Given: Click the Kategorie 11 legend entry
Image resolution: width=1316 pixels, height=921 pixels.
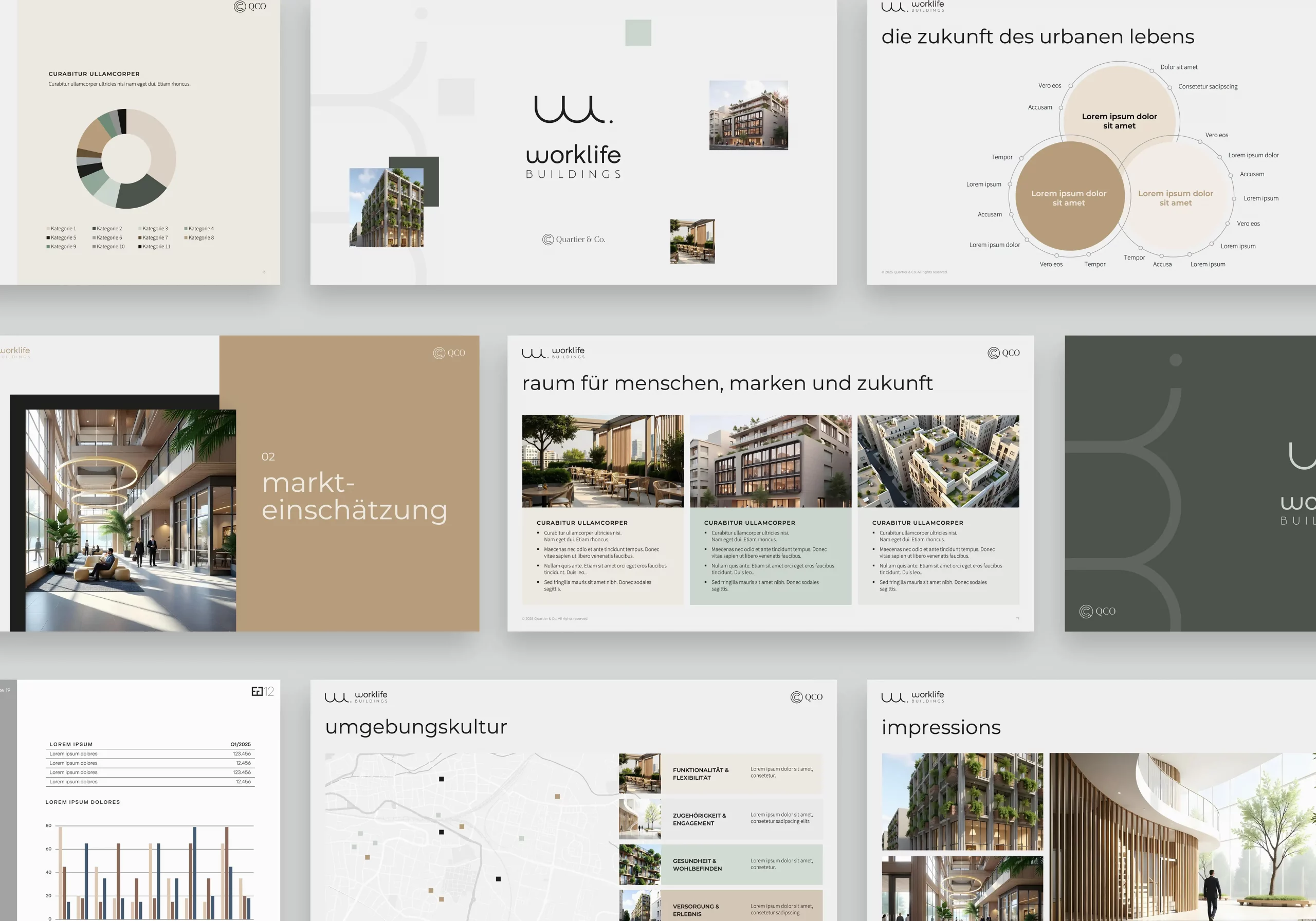Looking at the screenshot, I should 155,247.
